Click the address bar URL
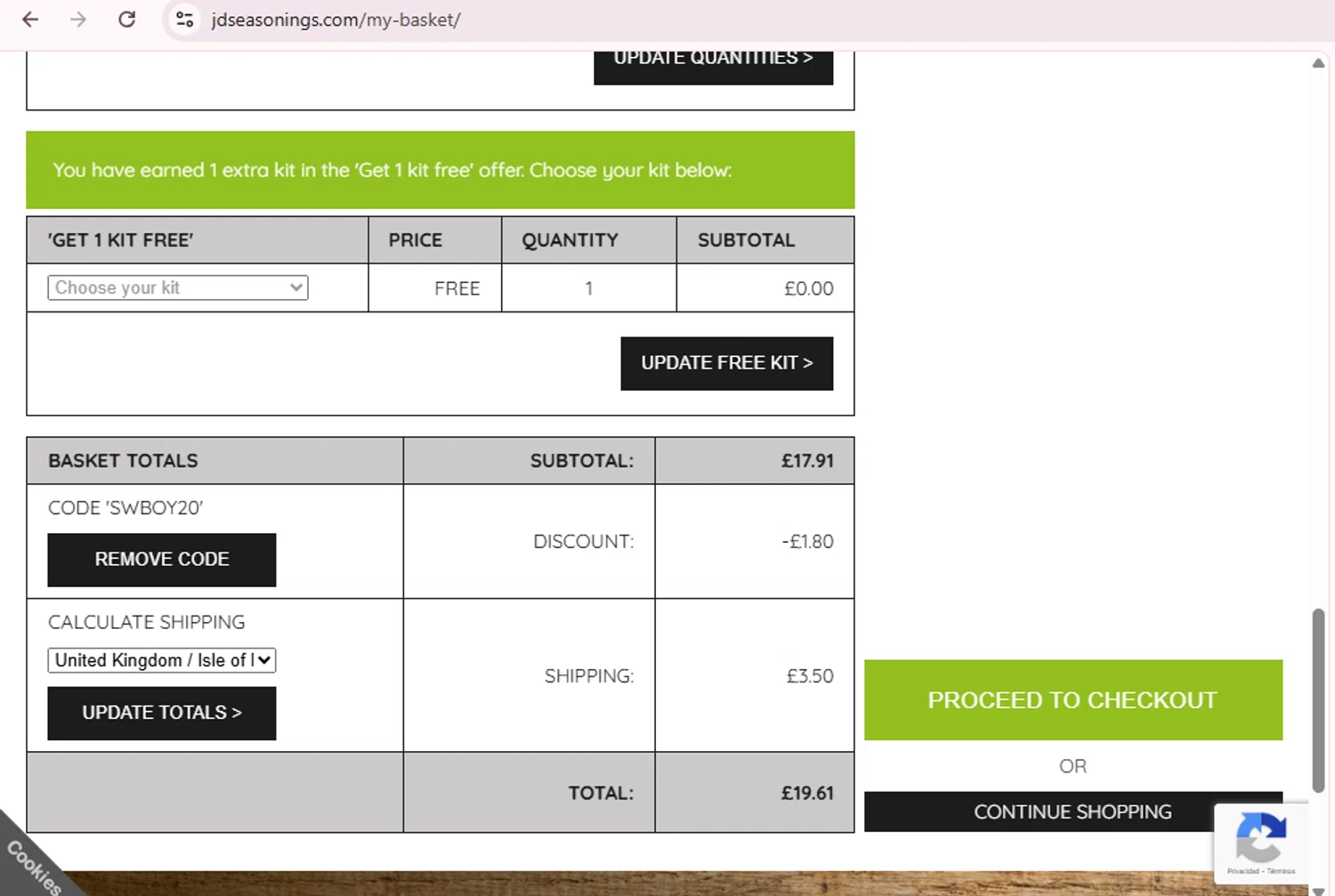Viewport: 1335px width, 896px height. point(336,20)
